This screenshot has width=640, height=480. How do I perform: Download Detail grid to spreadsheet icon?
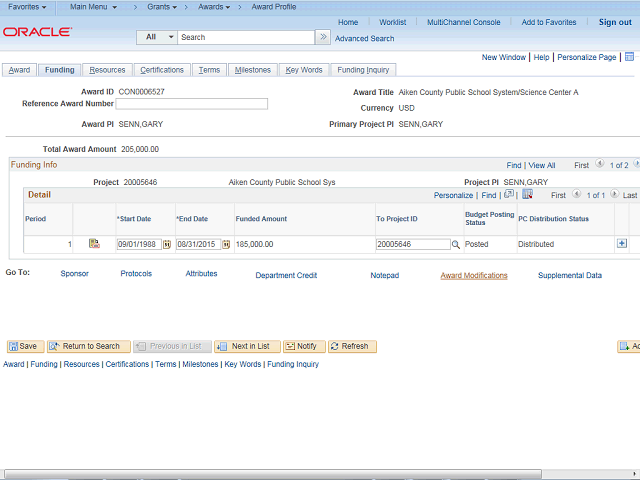527,194
